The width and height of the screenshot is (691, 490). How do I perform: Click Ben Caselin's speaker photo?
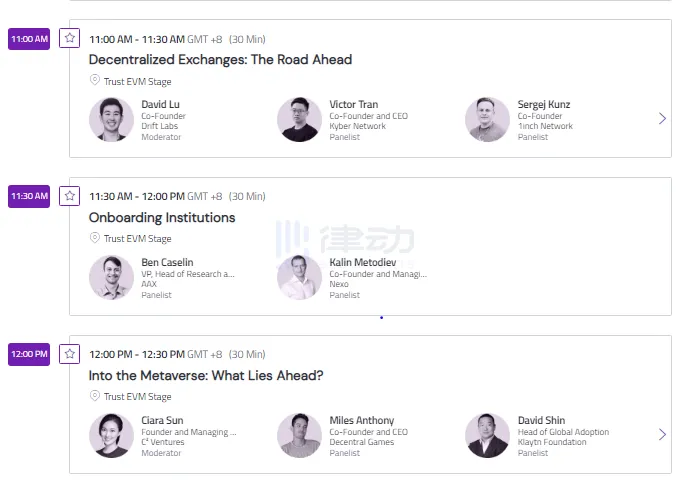[111, 278]
